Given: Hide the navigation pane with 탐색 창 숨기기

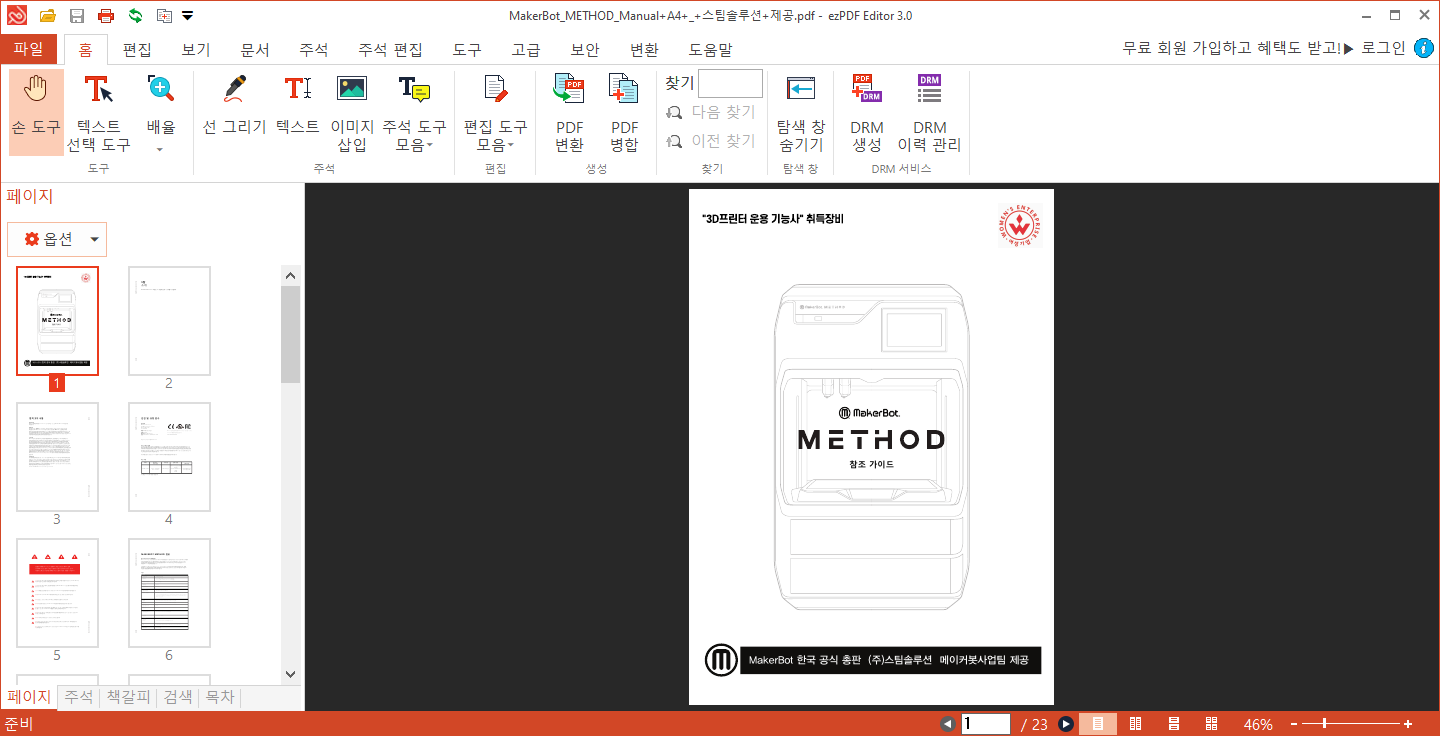Looking at the screenshot, I should pos(801,112).
